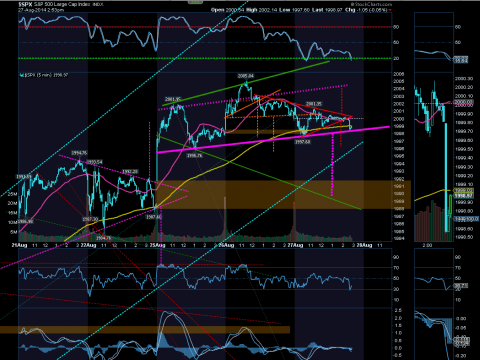Click the 20M volume axis label
Image resolution: width=480 pixels, height=360 pixels.
[12, 203]
